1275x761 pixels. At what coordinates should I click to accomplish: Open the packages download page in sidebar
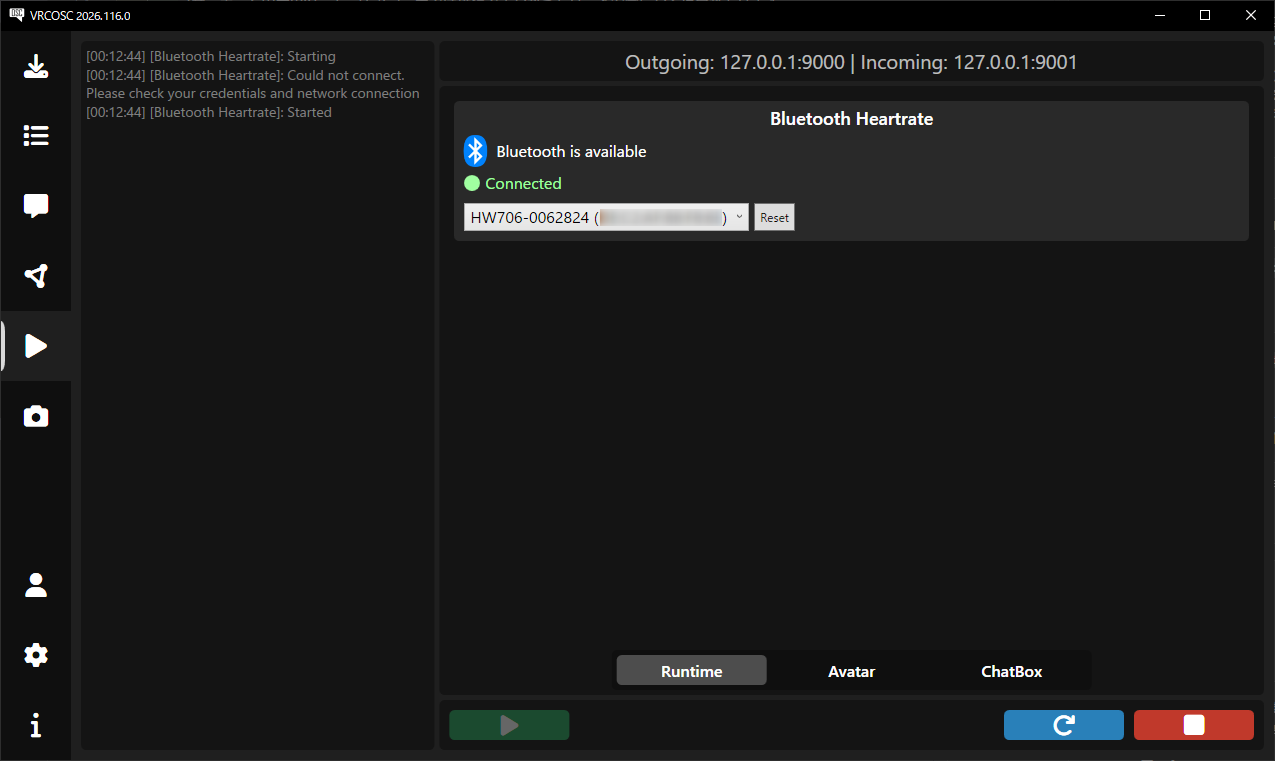[36, 67]
